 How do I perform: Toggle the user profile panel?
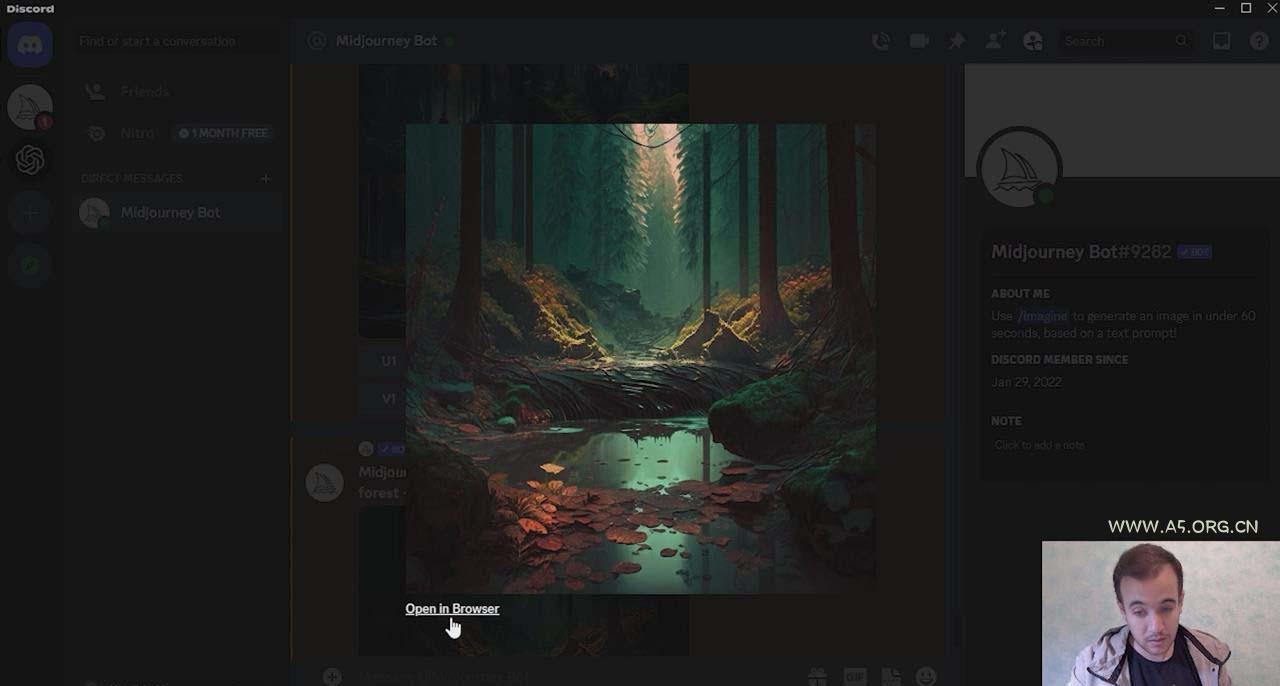[x=1033, y=41]
